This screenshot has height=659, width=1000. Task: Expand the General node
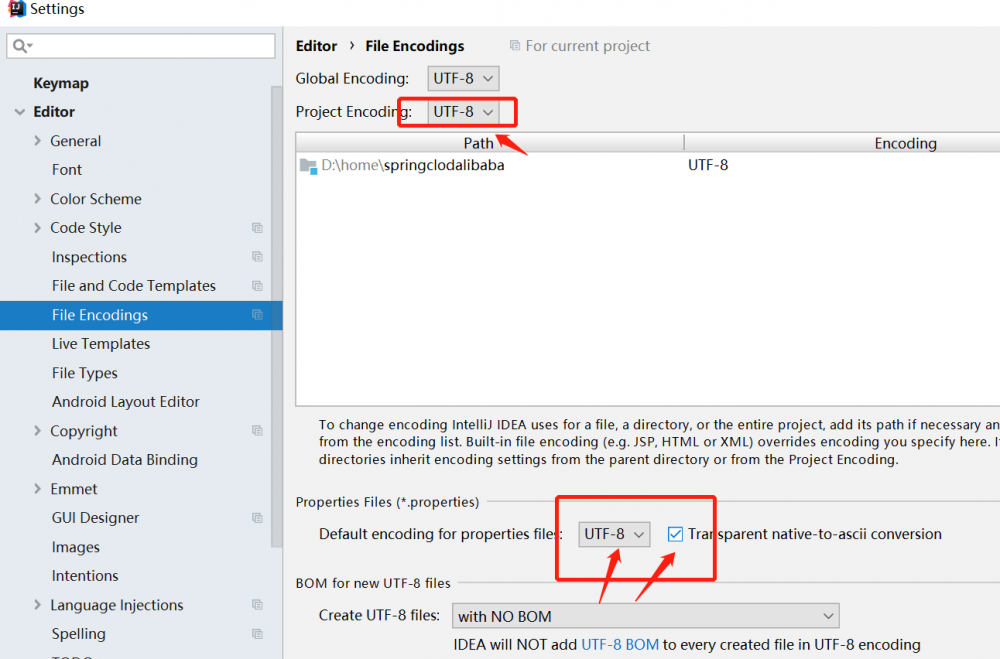[x=37, y=140]
